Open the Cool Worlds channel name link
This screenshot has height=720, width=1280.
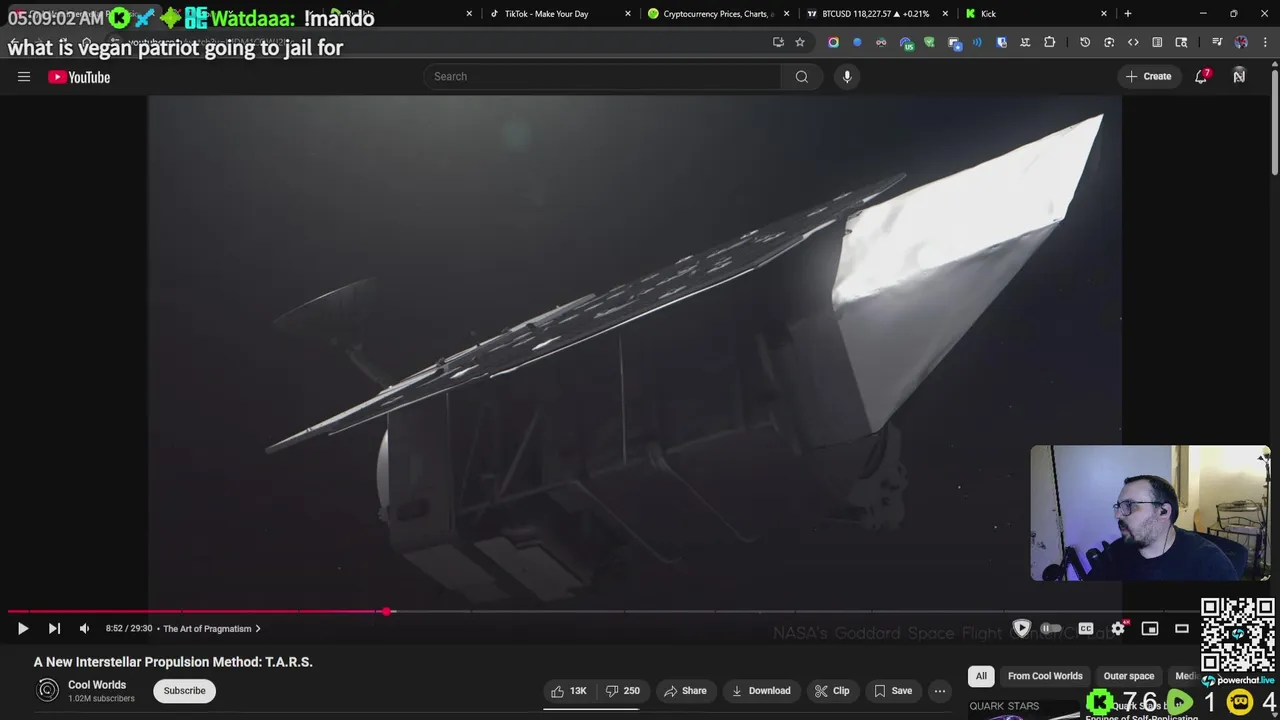coord(97,685)
